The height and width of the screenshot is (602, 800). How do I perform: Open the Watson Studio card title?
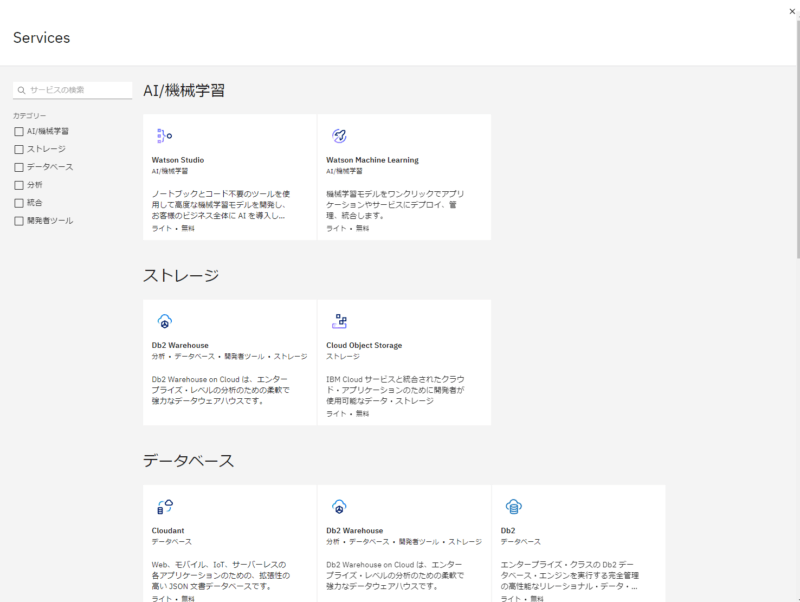tap(178, 160)
